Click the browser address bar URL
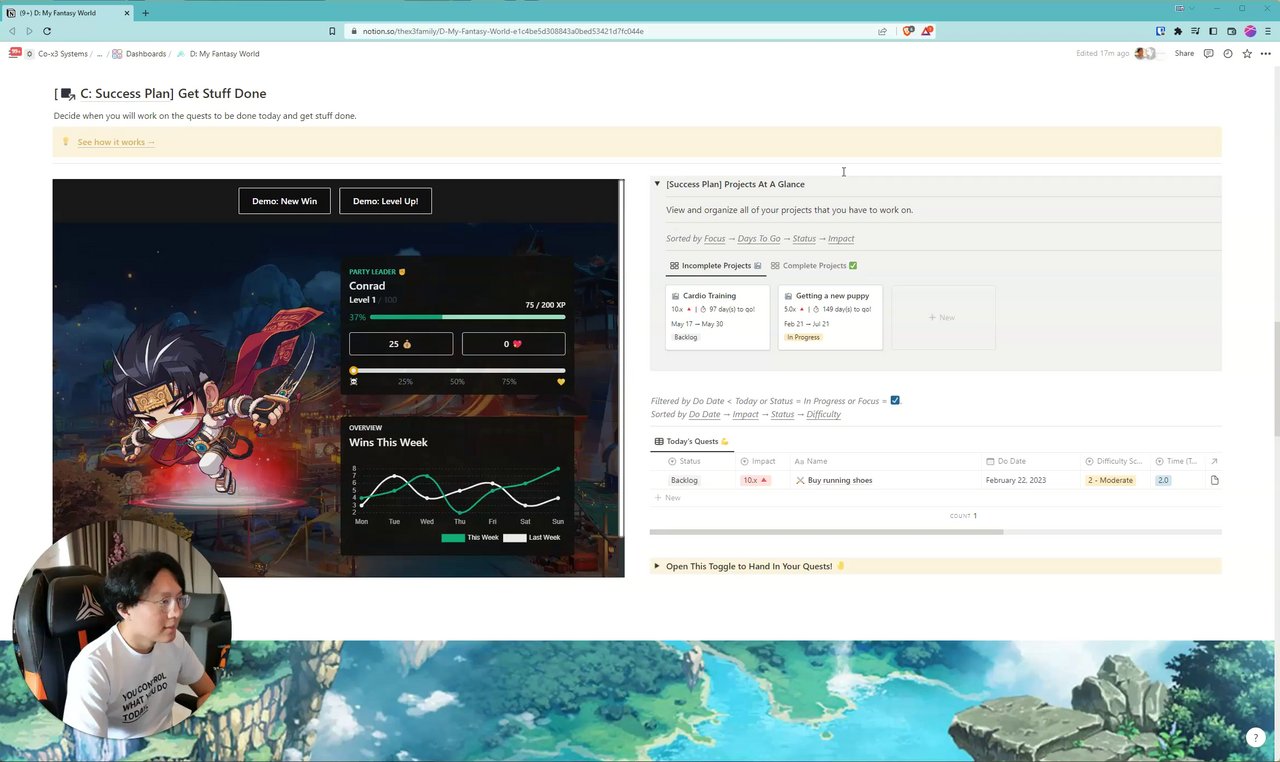The width and height of the screenshot is (1280, 762). pyautogui.click(x=503, y=31)
